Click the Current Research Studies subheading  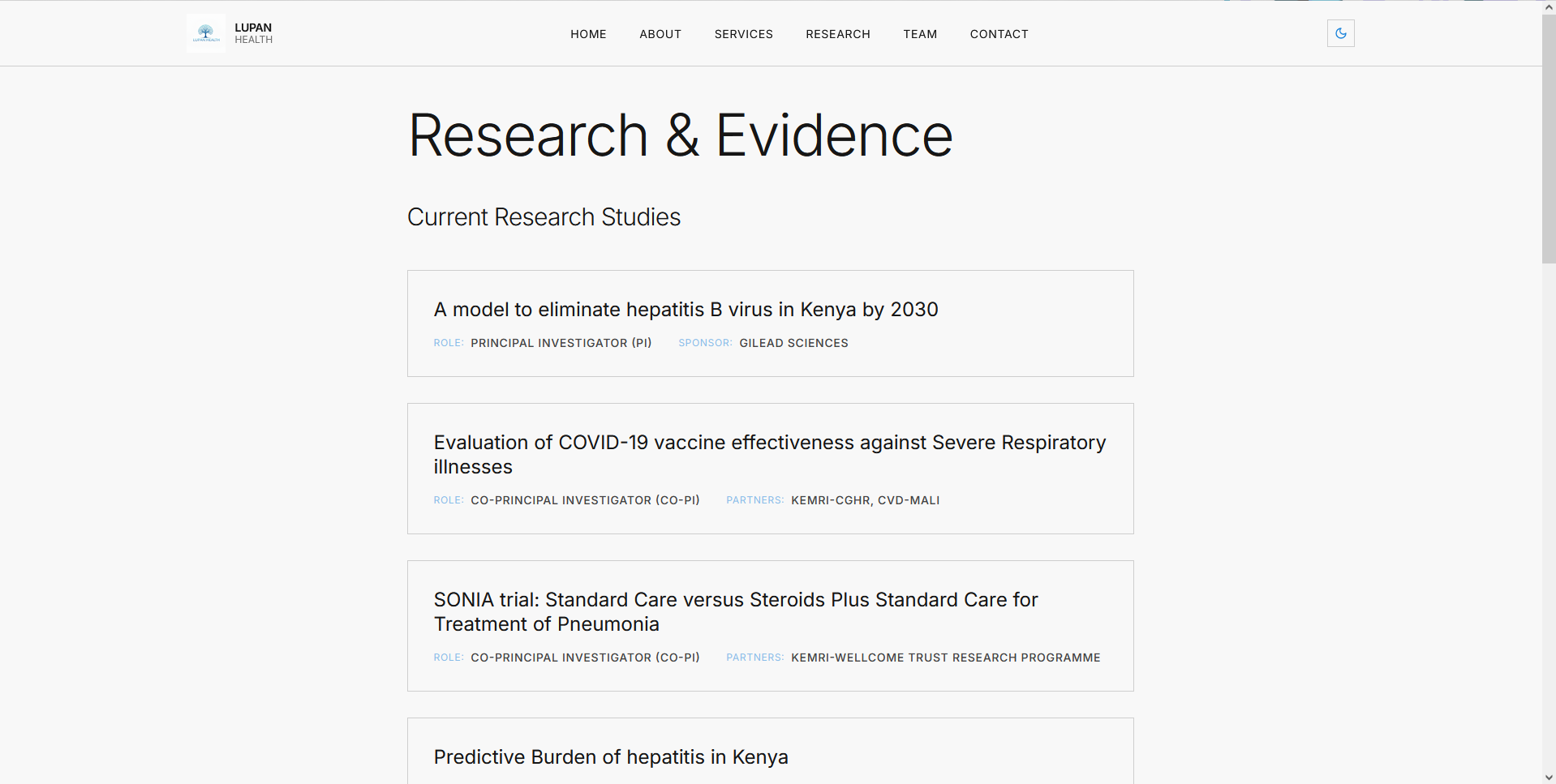544,216
